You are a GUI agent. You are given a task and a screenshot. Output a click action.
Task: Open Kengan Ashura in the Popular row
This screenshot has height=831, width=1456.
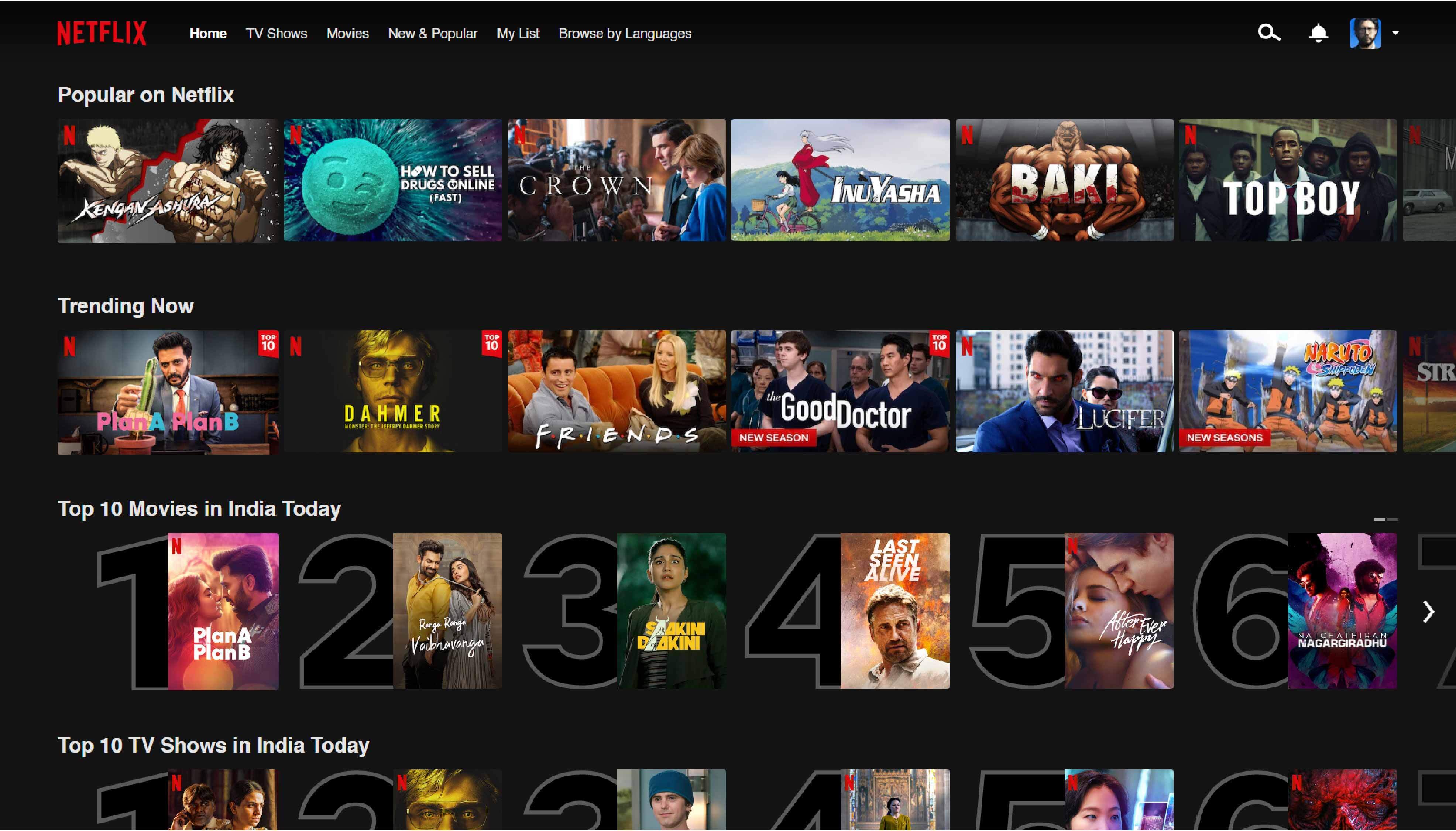(168, 180)
